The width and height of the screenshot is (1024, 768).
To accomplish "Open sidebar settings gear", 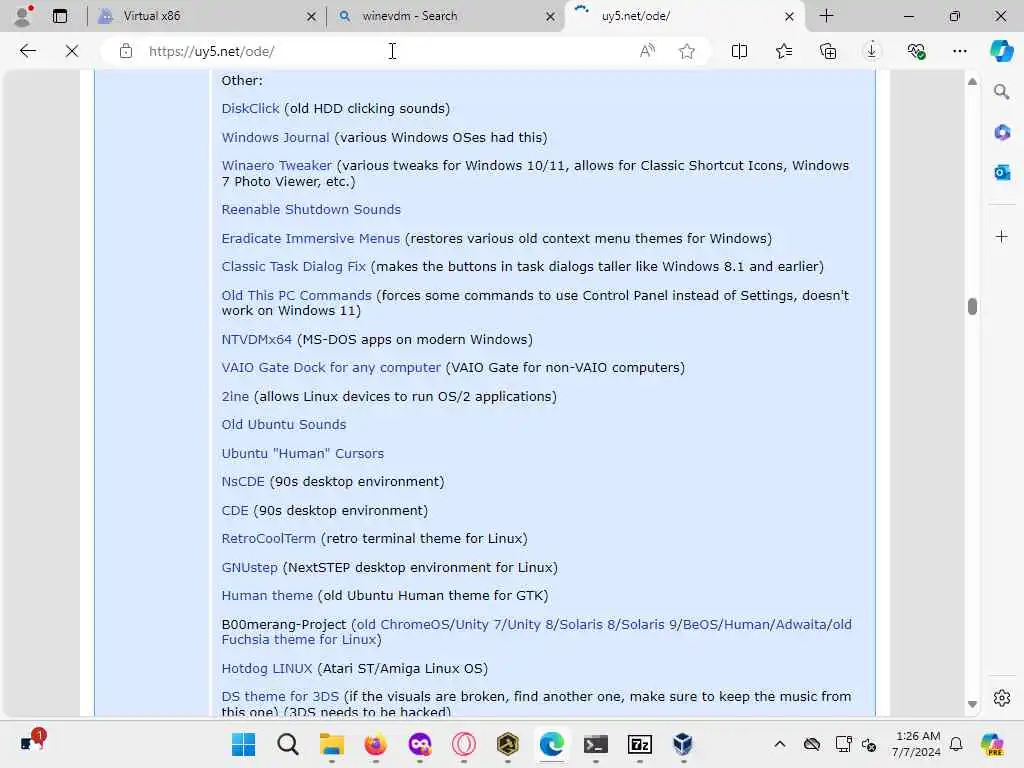I will coord(1002,698).
